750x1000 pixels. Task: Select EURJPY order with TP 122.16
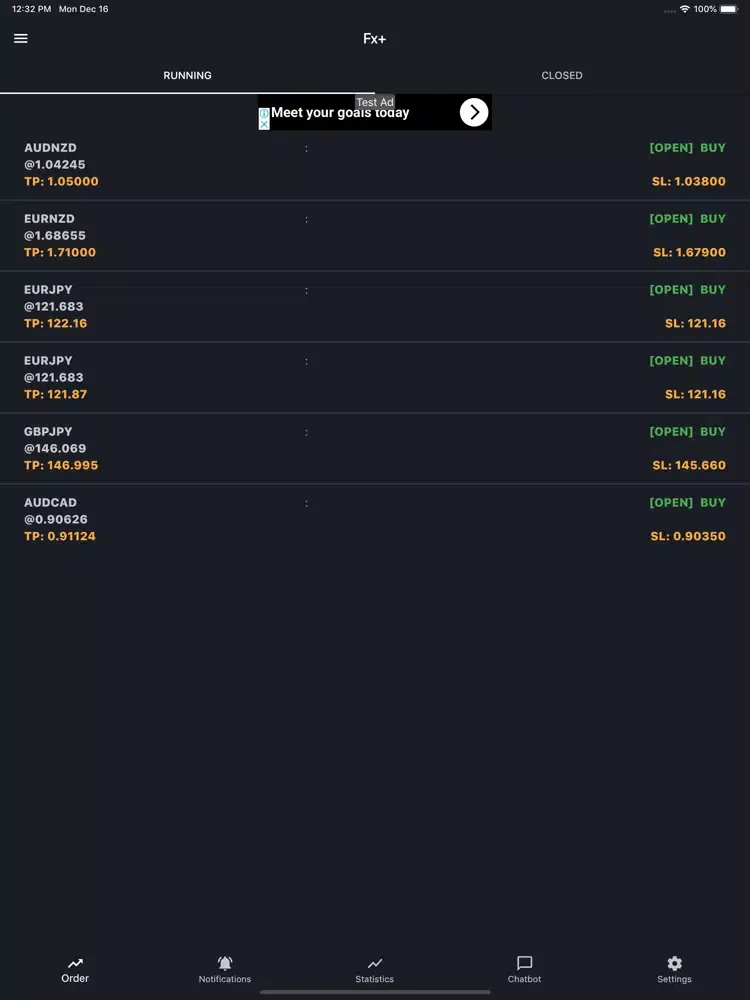click(x=375, y=307)
